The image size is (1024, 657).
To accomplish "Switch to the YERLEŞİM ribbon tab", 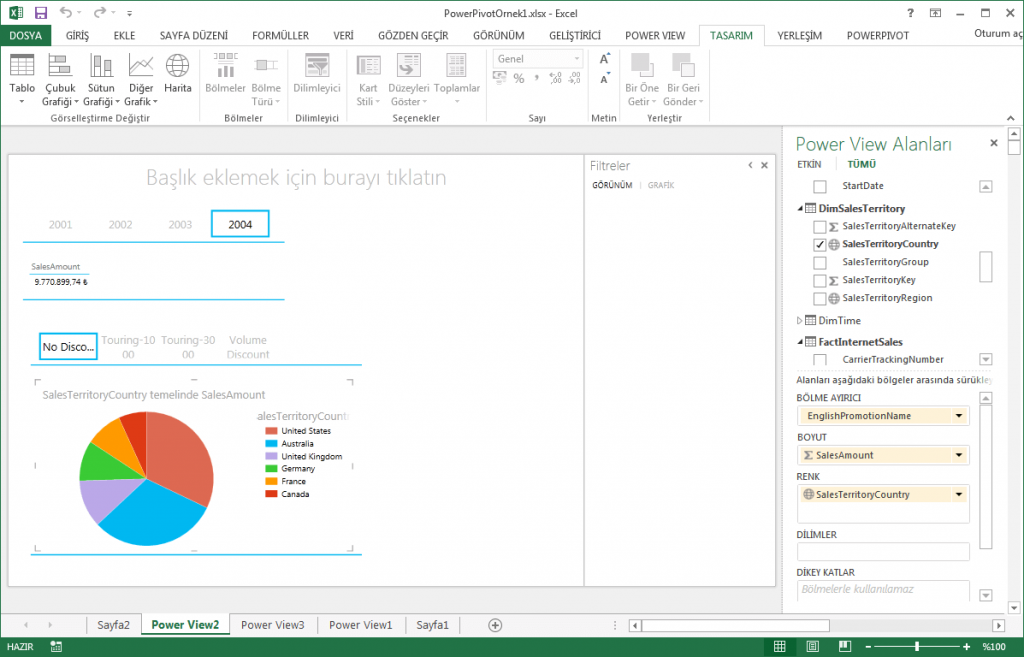I will point(799,35).
